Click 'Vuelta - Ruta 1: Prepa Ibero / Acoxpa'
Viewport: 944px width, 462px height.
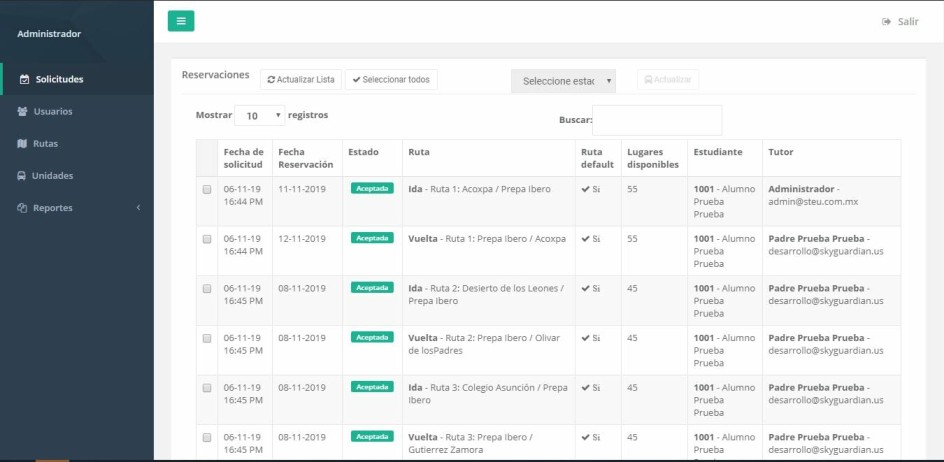tap(487, 239)
